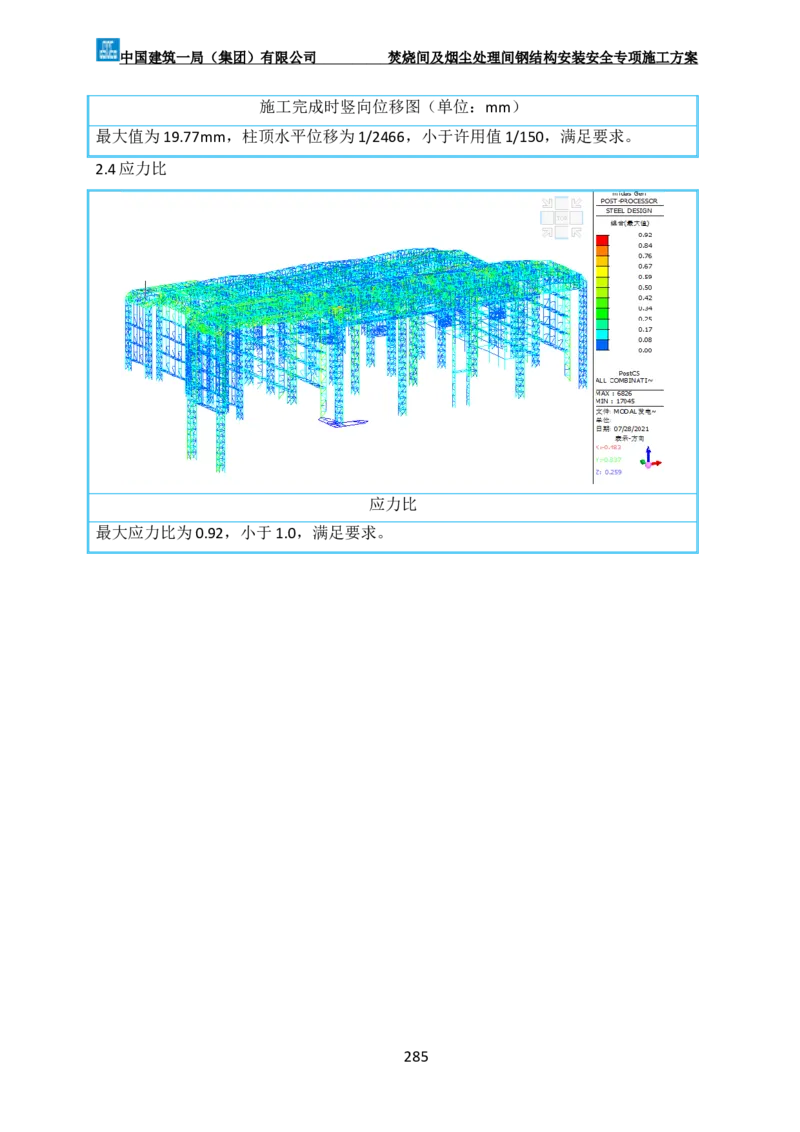This screenshot has height=1132, width=800.
Task: Click the blue logo icon in page header
Action: point(106,47)
